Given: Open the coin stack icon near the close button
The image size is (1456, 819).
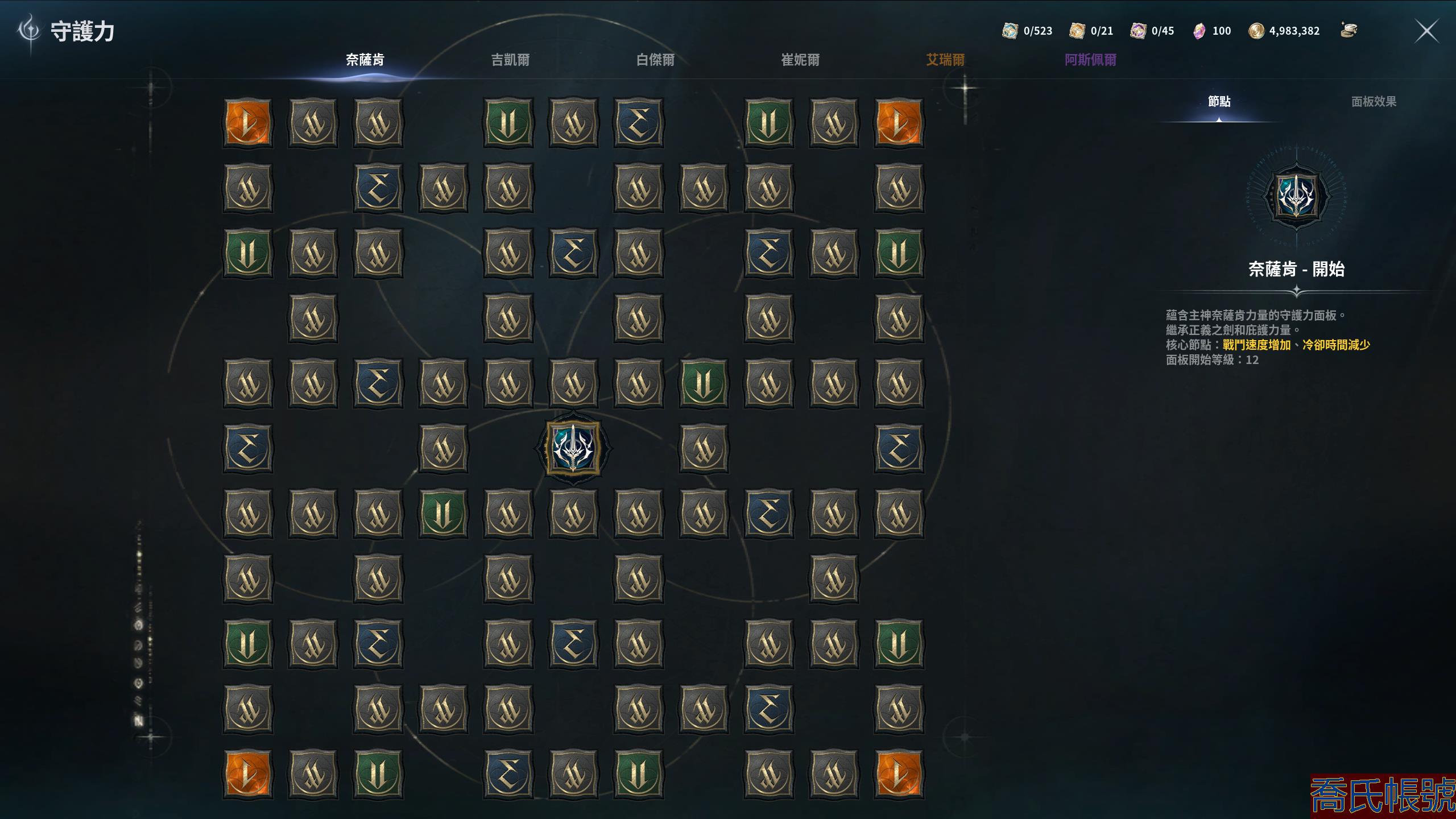Looking at the screenshot, I should tap(1349, 30).
